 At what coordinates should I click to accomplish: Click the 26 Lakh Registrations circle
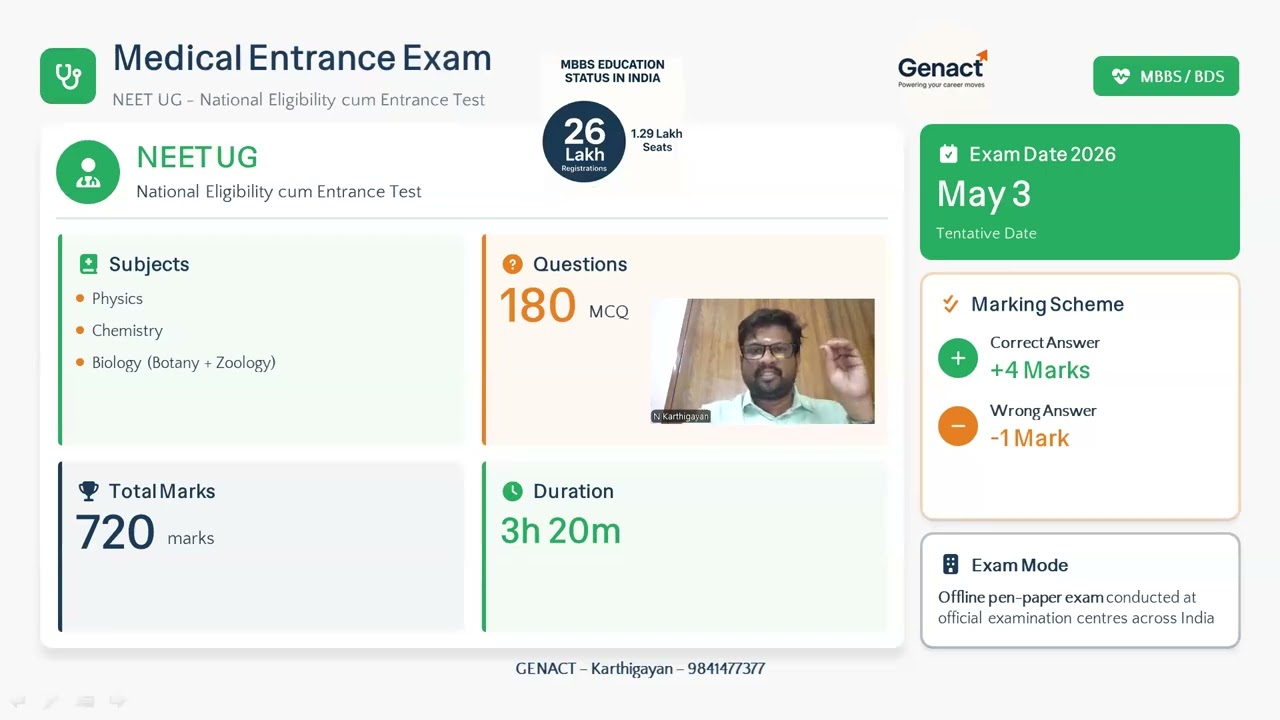pyautogui.click(x=584, y=142)
